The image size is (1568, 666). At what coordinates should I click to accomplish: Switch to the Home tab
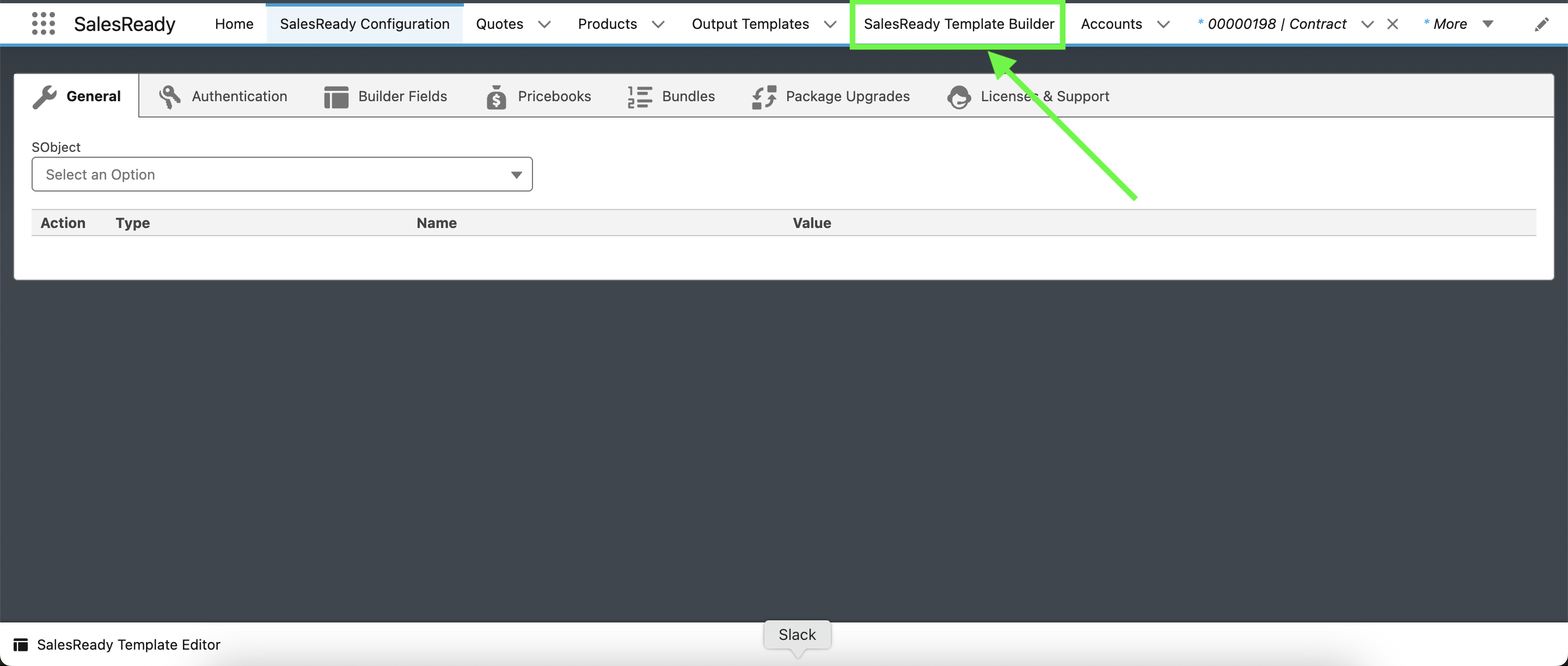pyautogui.click(x=234, y=24)
